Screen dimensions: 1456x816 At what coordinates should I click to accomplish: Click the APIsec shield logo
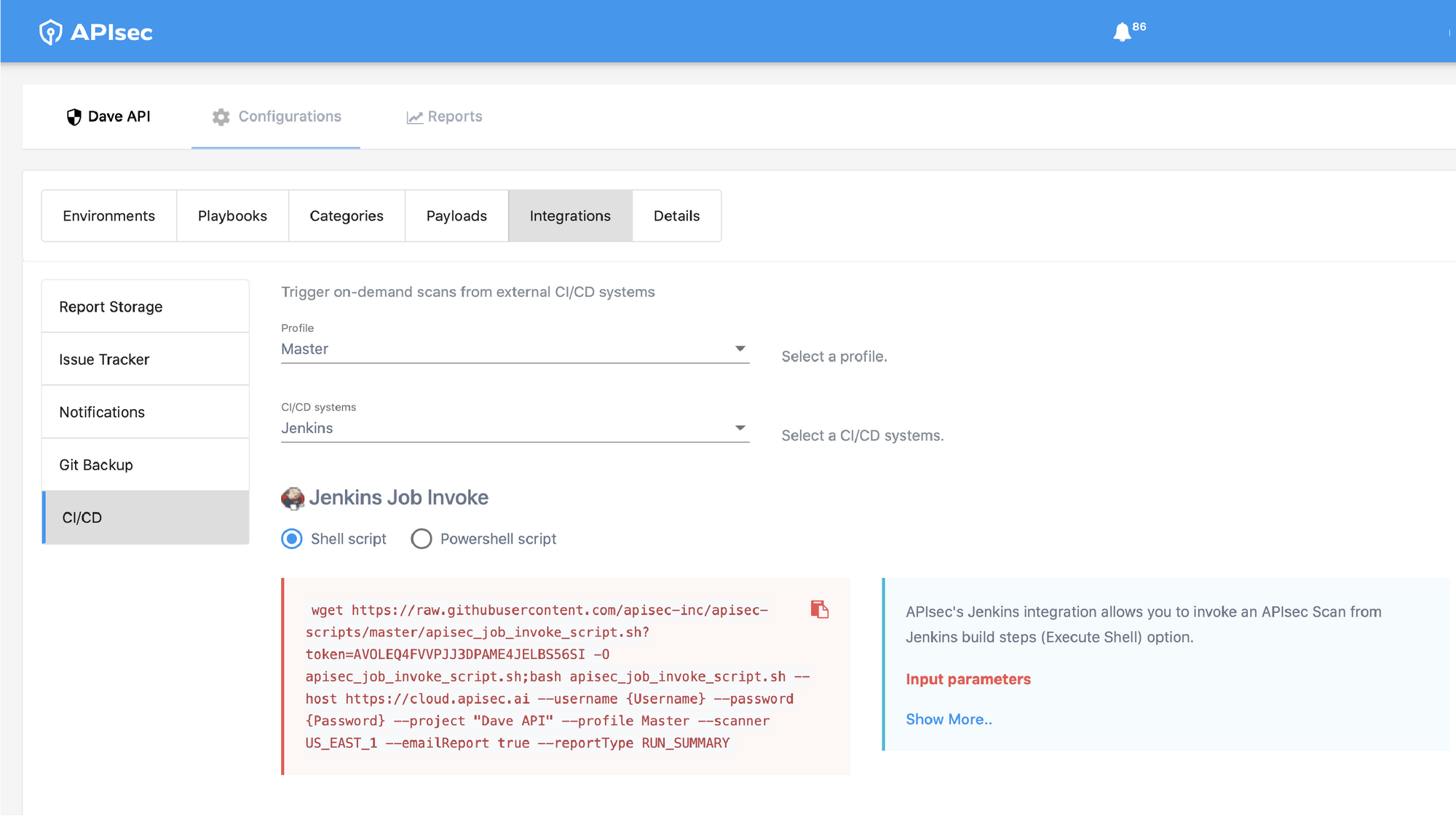[x=50, y=31]
